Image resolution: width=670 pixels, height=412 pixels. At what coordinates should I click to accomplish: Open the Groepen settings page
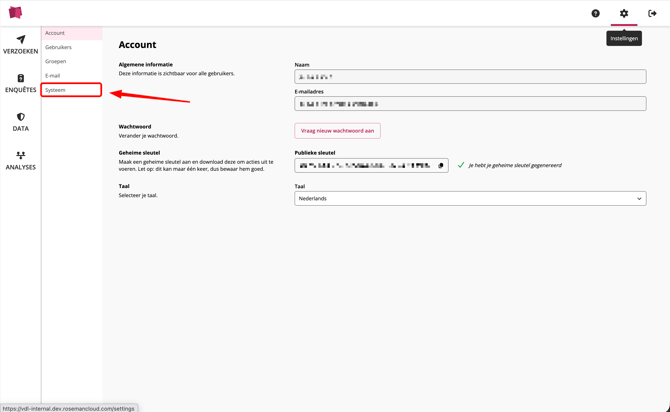pyautogui.click(x=55, y=61)
